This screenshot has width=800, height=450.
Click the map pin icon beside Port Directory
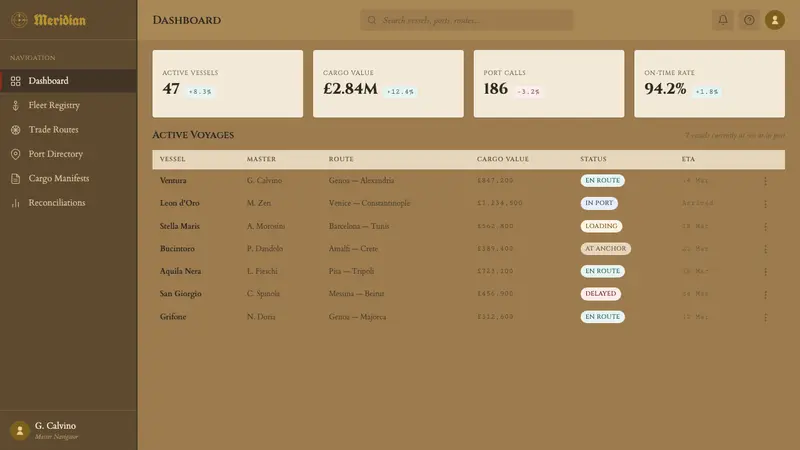pos(15,154)
